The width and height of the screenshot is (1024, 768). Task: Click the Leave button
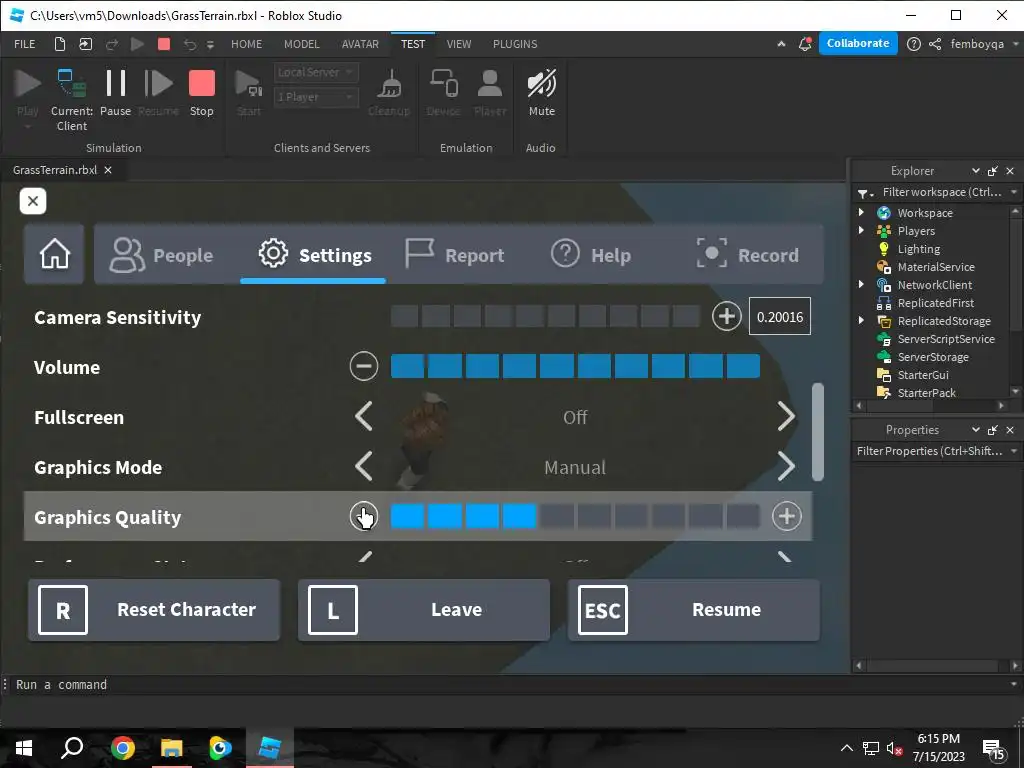tap(424, 610)
